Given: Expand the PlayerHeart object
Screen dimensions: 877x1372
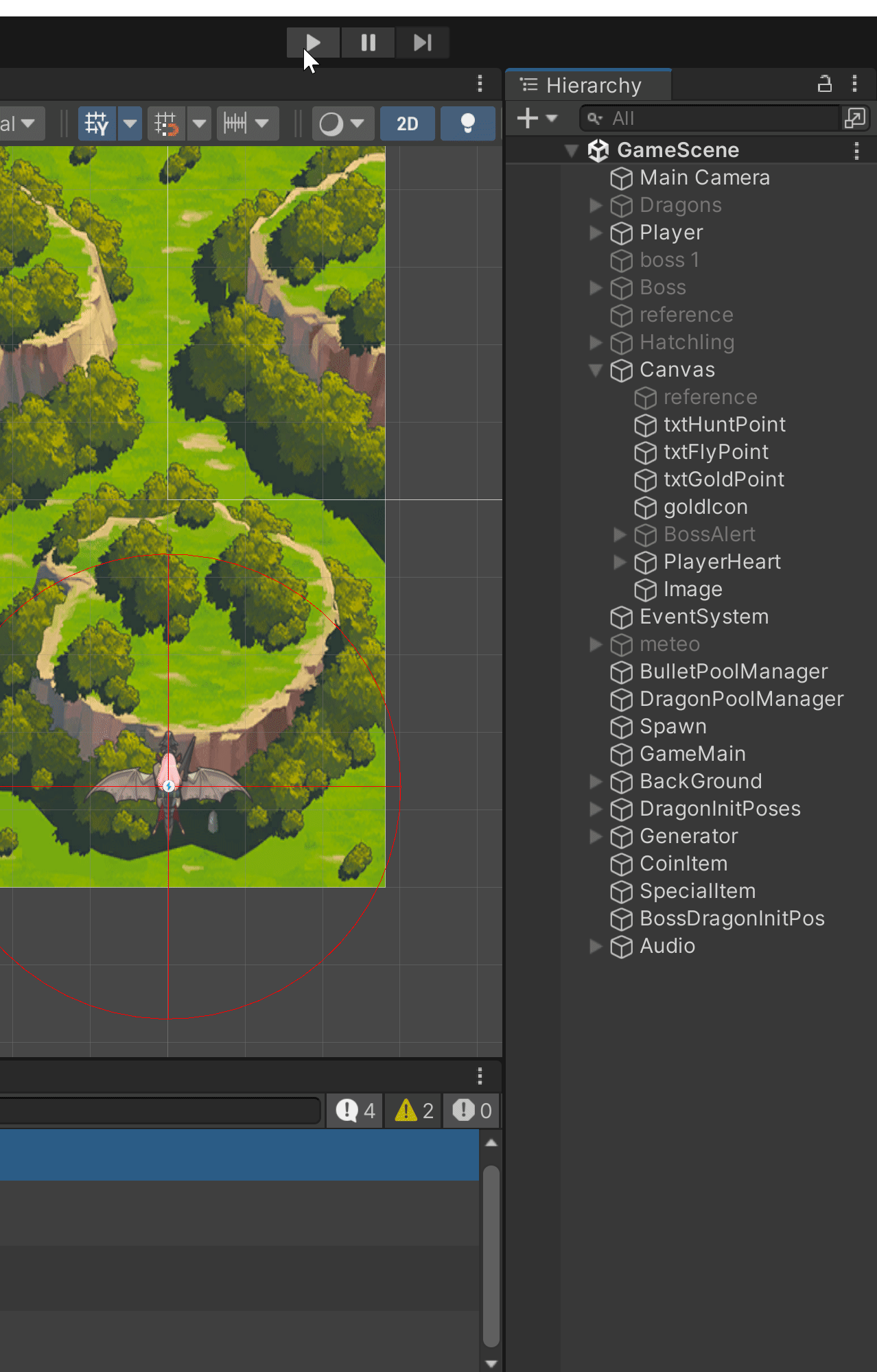Looking at the screenshot, I should 620,562.
